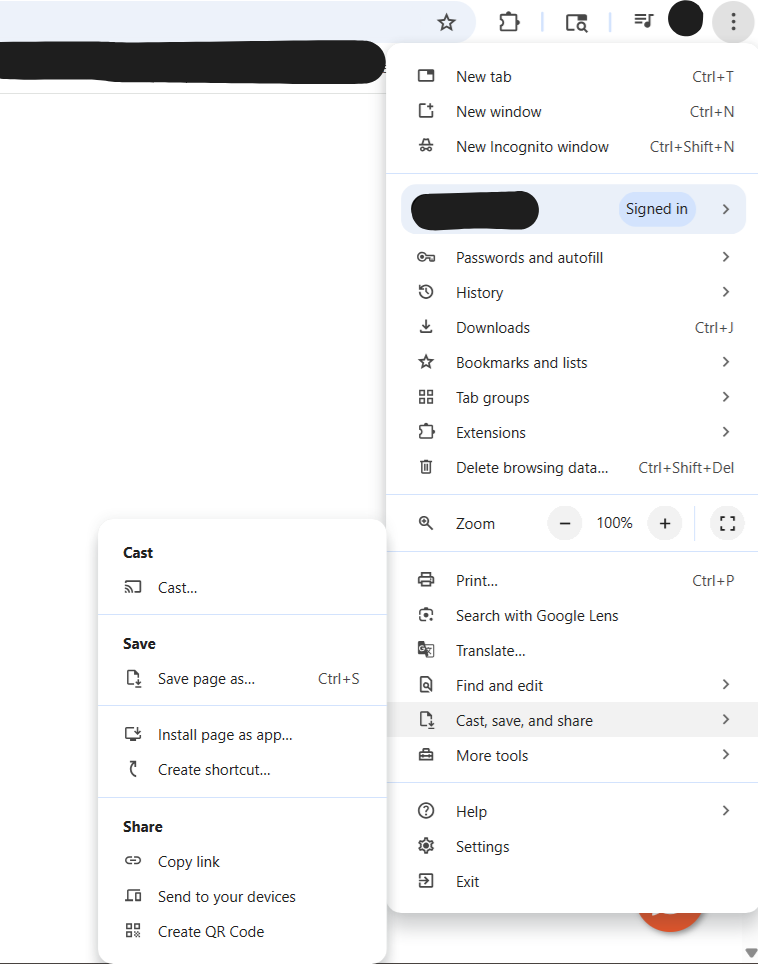The width and height of the screenshot is (758, 964).
Task: Click the Signed in button
Action: click(x=656, y=209)
